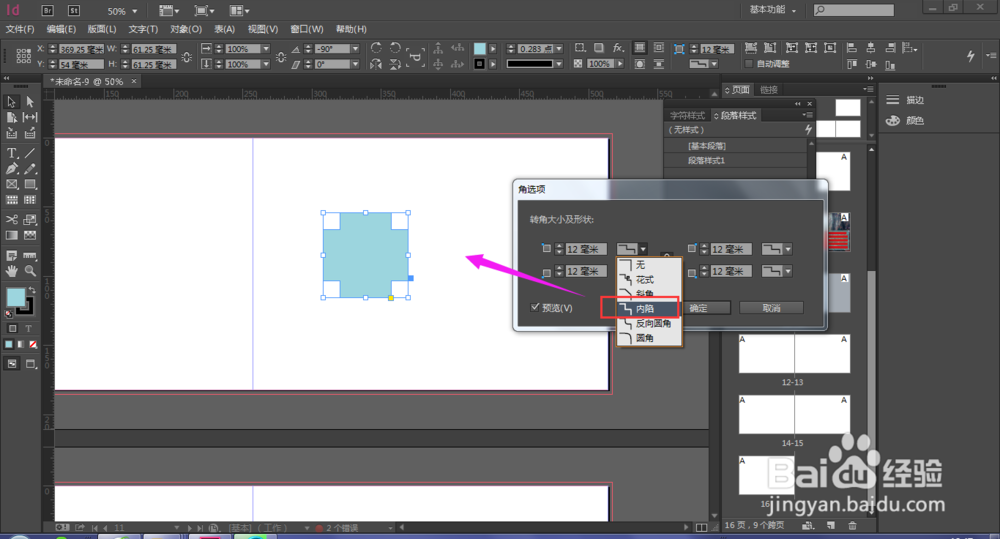The height and width of the screenshot is (539, 1000).
Task: Open the Stroke (描边) panel
Action: pyautogui.click(x=906, y=100)
